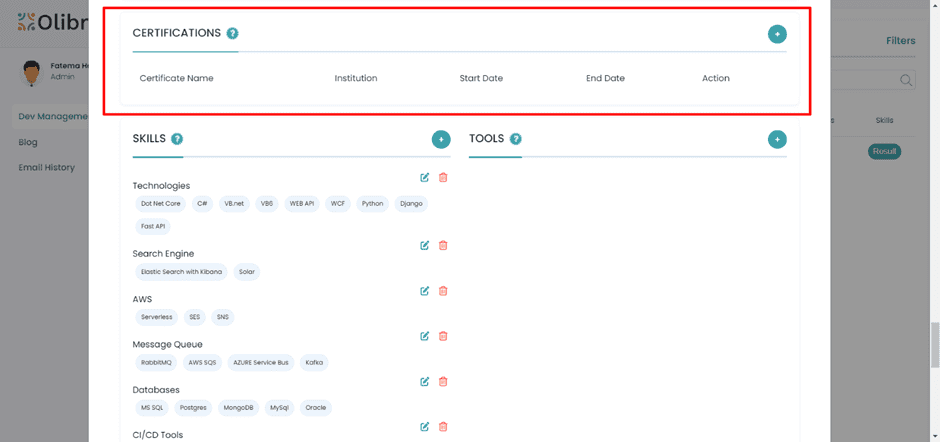Edit the CI/CD Tools skill group
This screenshot has width=940, height=442.
(x=425, y=427)
